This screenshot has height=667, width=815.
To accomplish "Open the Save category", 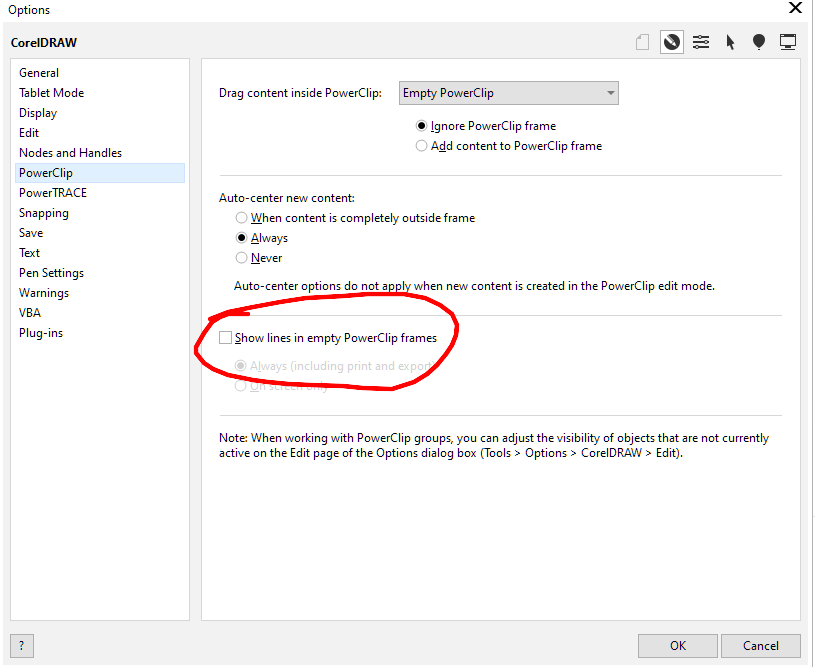I will [x=100, y=233].
